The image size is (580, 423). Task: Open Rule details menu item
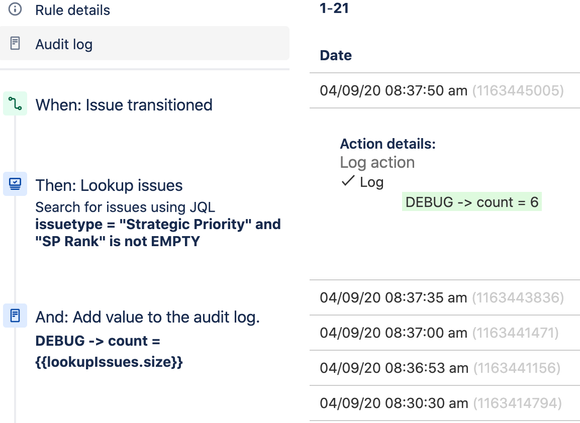[72, 10]
